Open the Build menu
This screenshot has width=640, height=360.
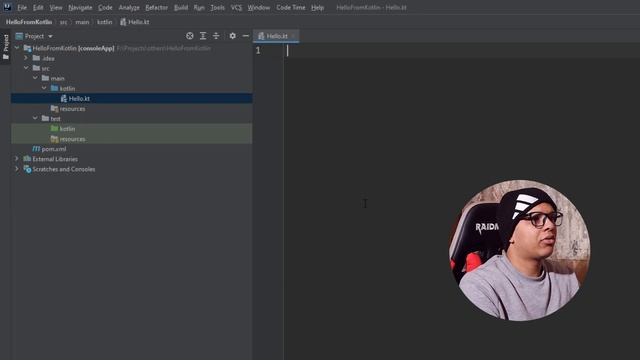(x=181, y=7)
